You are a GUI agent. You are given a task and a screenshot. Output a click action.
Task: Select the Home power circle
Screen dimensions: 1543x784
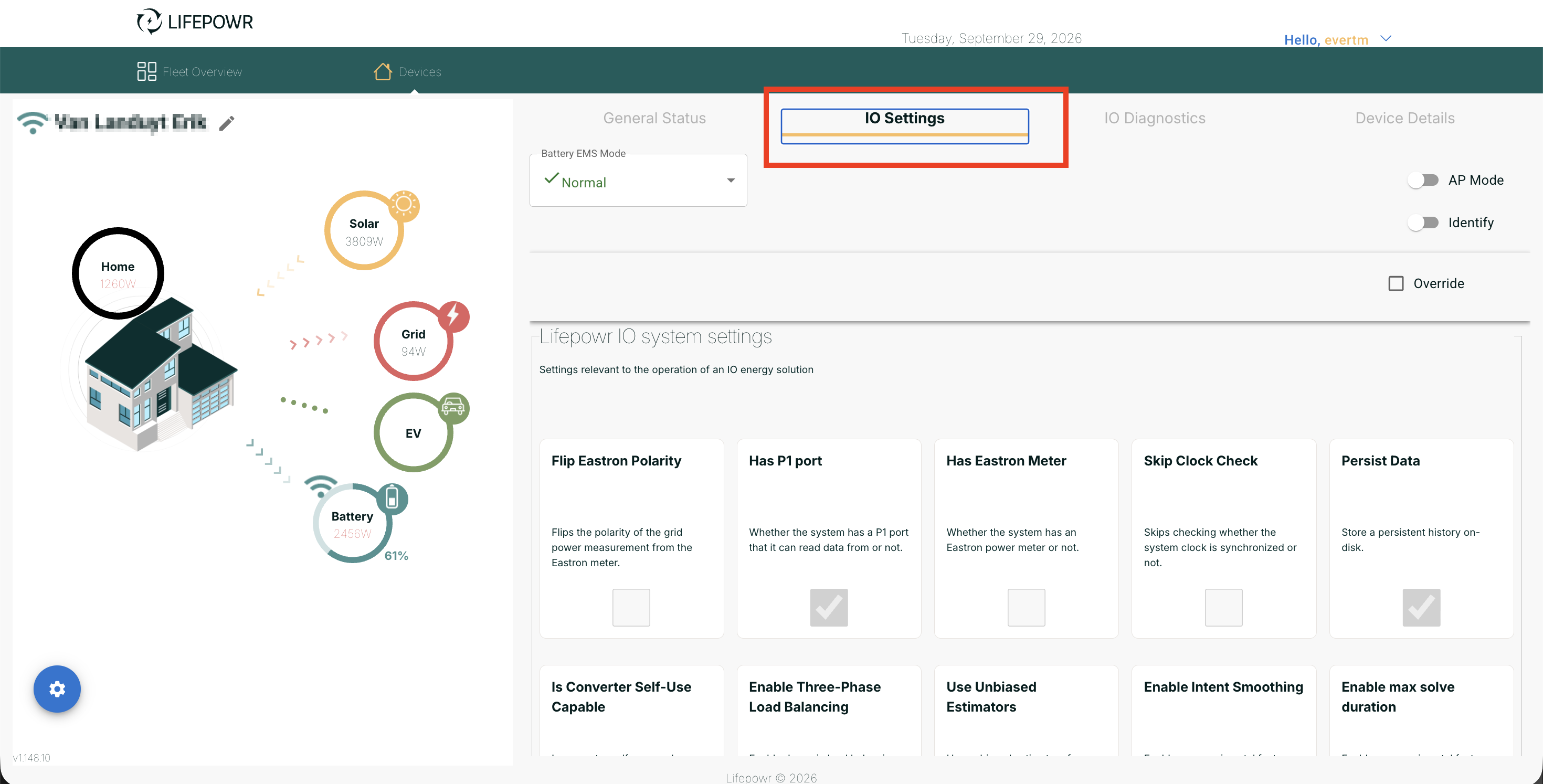pyautogui.click(x=118, y=273)
